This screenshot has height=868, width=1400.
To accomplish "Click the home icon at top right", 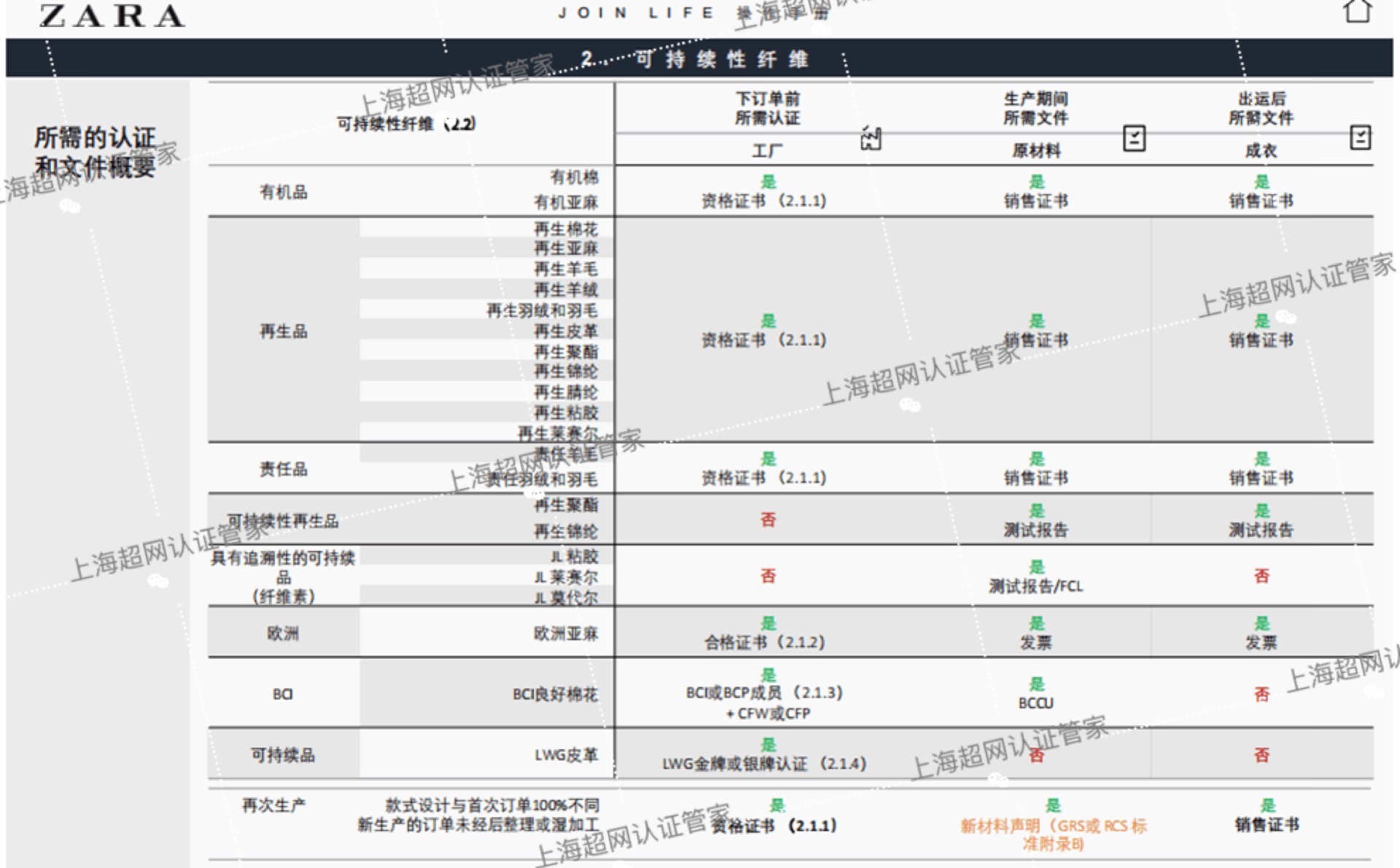I will pyautogui.click(x=1357, y=12).
